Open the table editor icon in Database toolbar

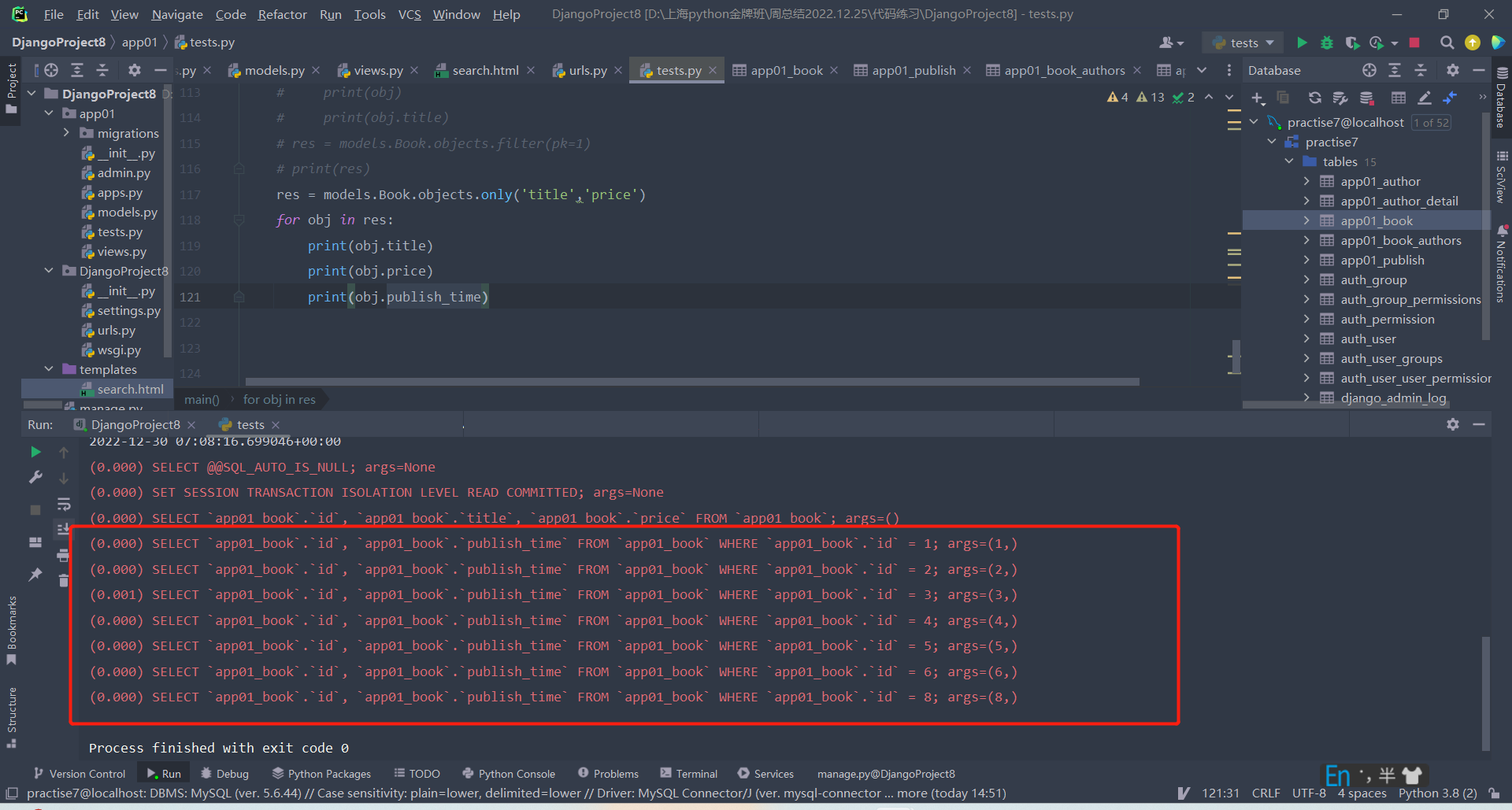click(x=1399, y=98)
